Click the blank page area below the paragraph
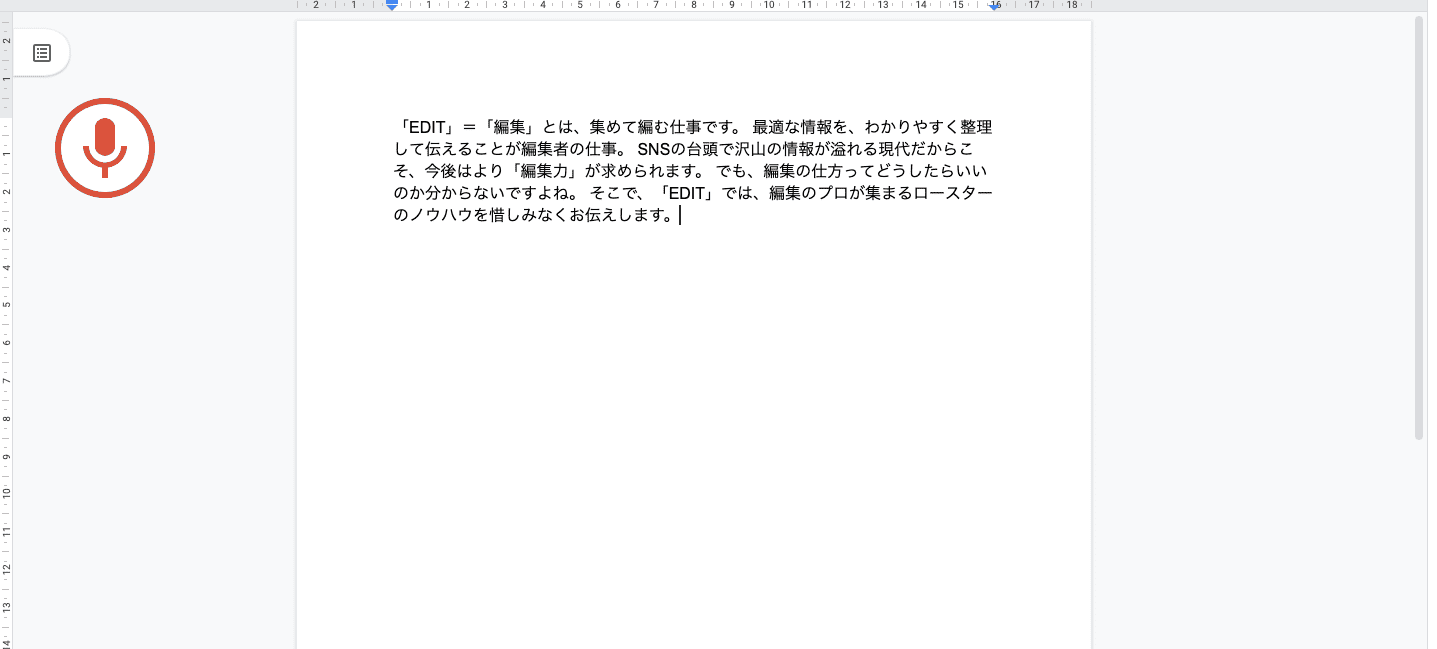1437x649 pixels. click(x=692, y=420)
